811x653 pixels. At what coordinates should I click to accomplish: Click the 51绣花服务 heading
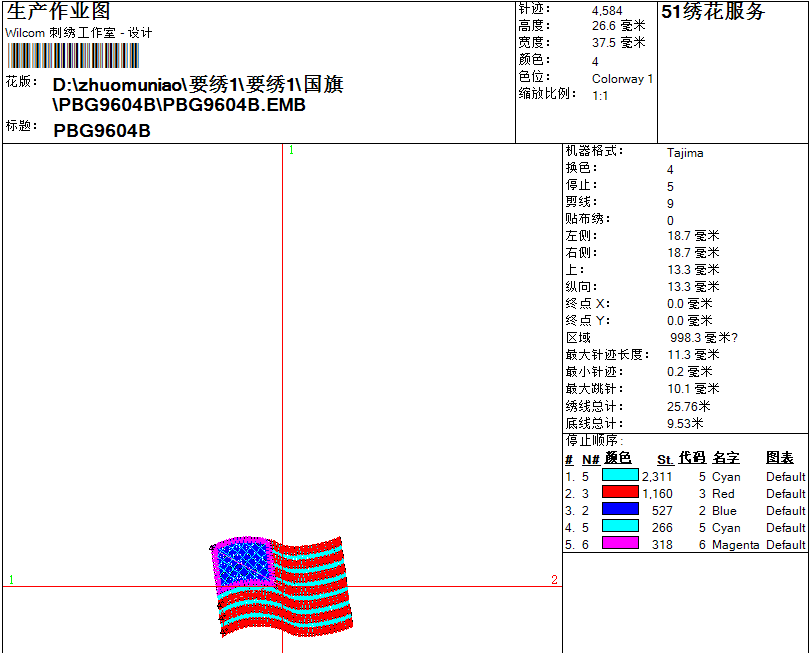[x=713, y=11]
